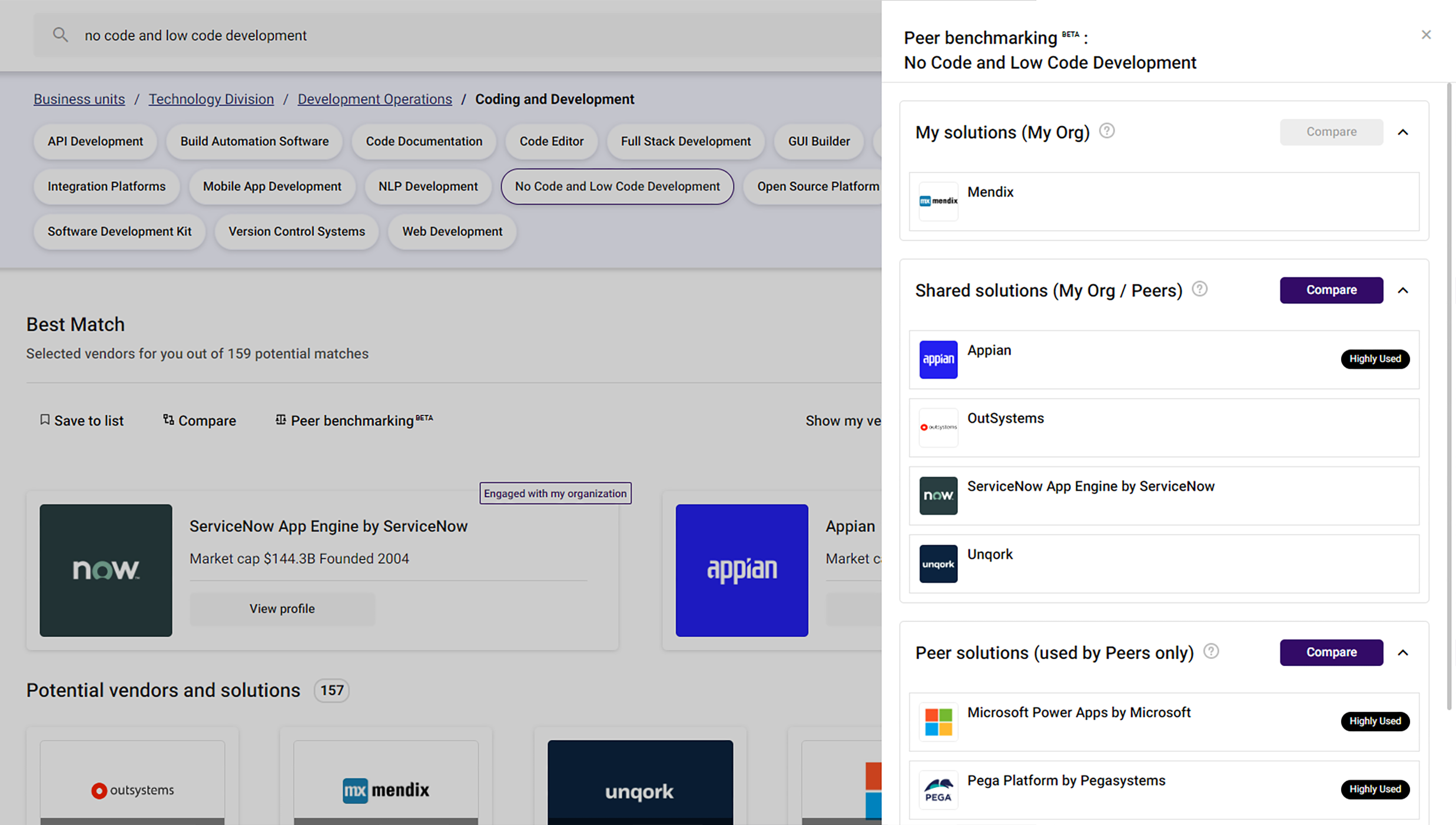The width and height of the screenshot is (1456, 825).
Task: Click the Compare icon in toolbar
Action: click(x=168, y=420)
